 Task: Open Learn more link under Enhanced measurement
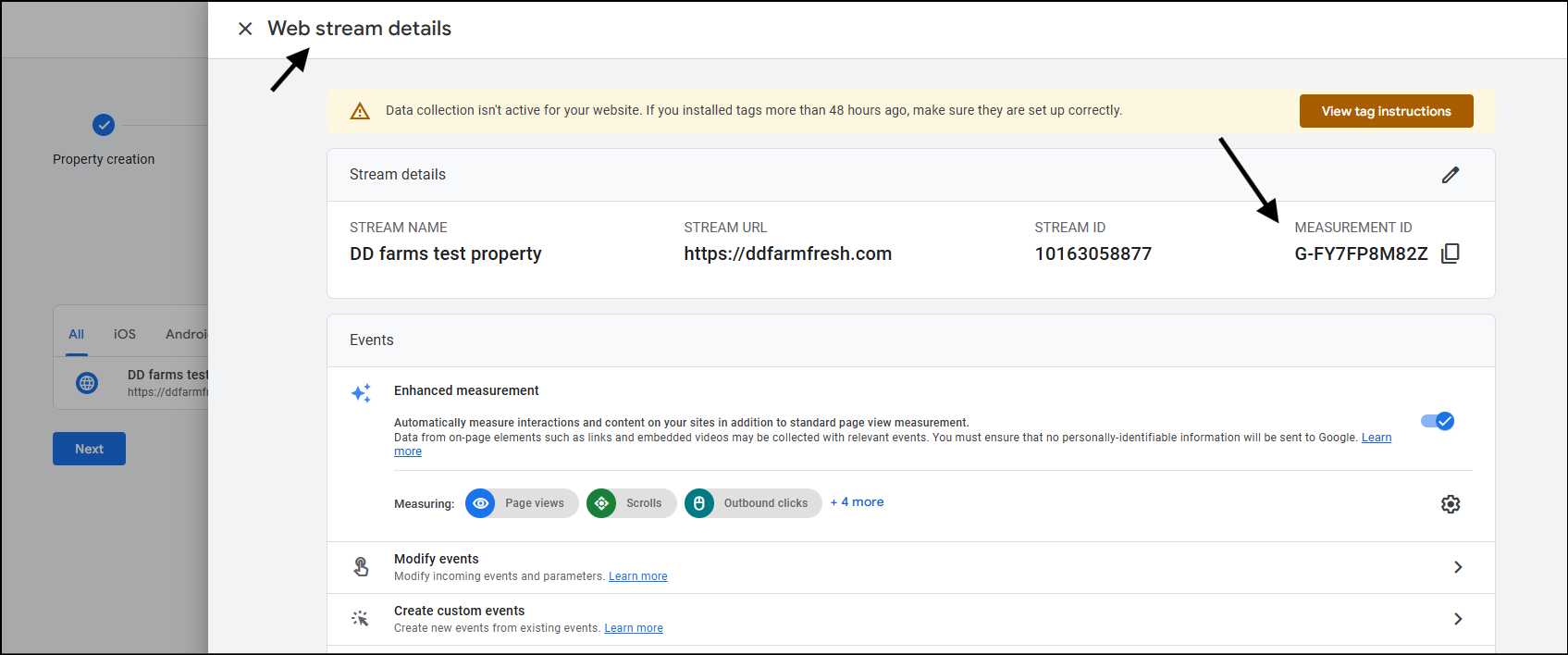[1377, 438]
